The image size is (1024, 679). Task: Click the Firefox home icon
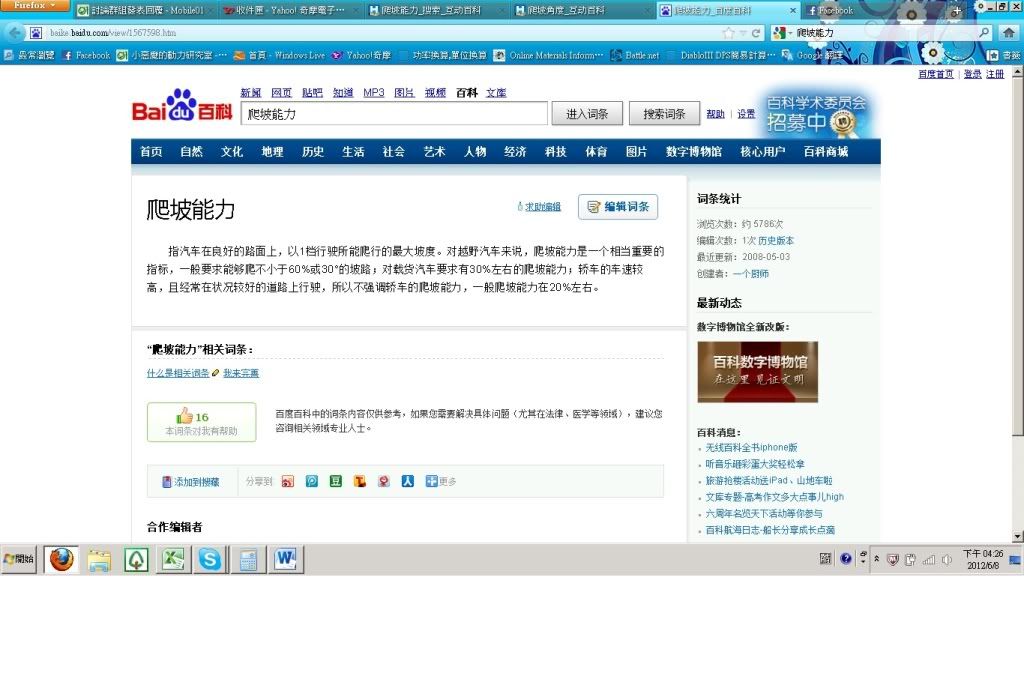pyautogui.click(x=1009, y=33)
